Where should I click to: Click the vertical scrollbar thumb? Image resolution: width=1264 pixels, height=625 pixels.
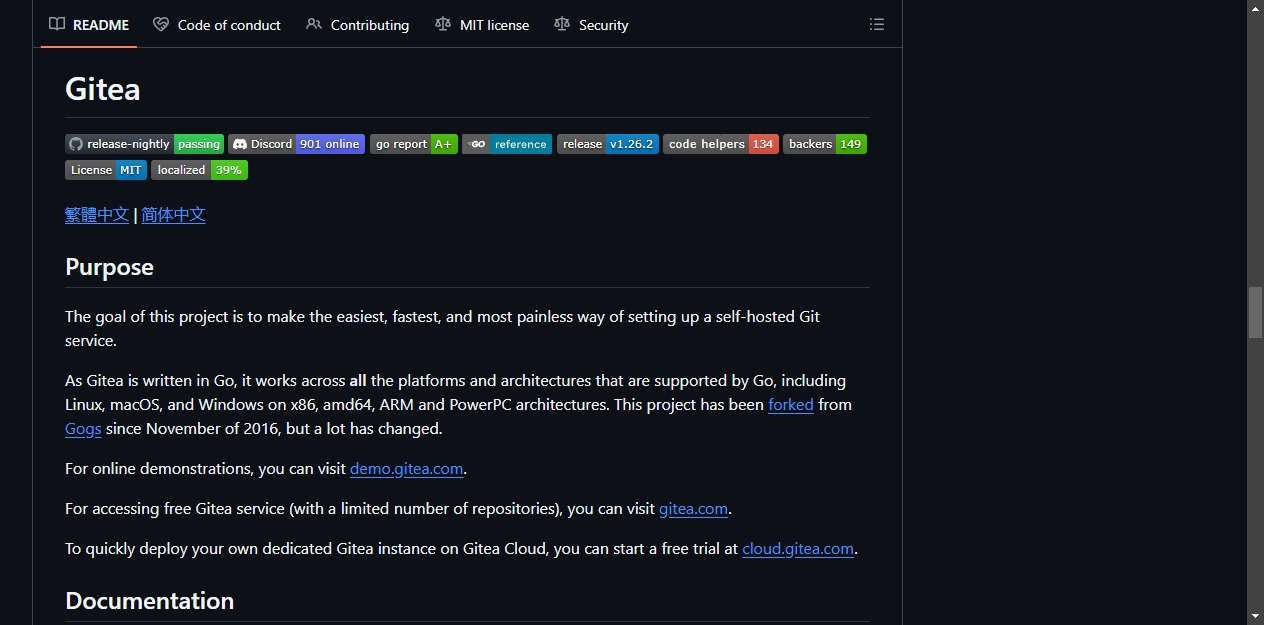1255,313
